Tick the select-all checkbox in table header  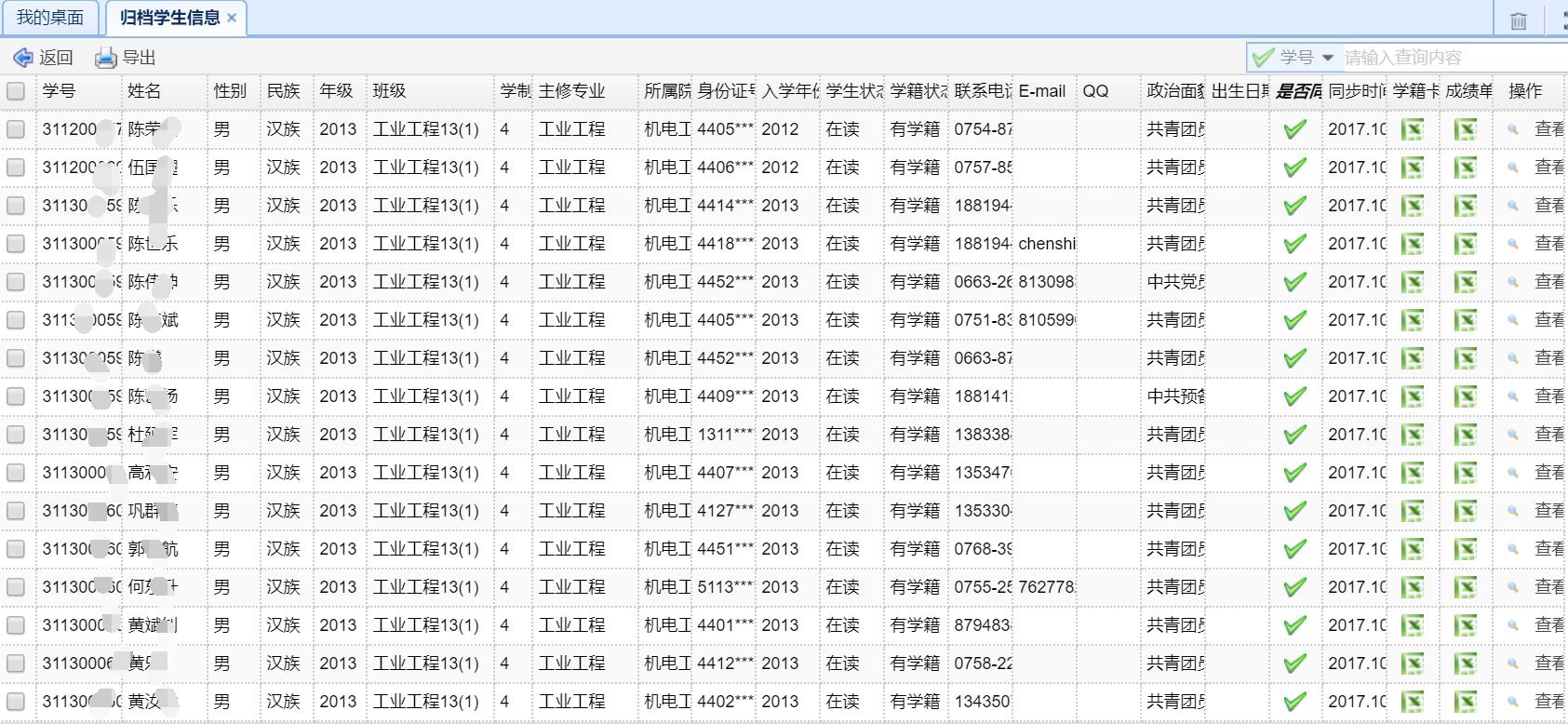click(16, 91)
